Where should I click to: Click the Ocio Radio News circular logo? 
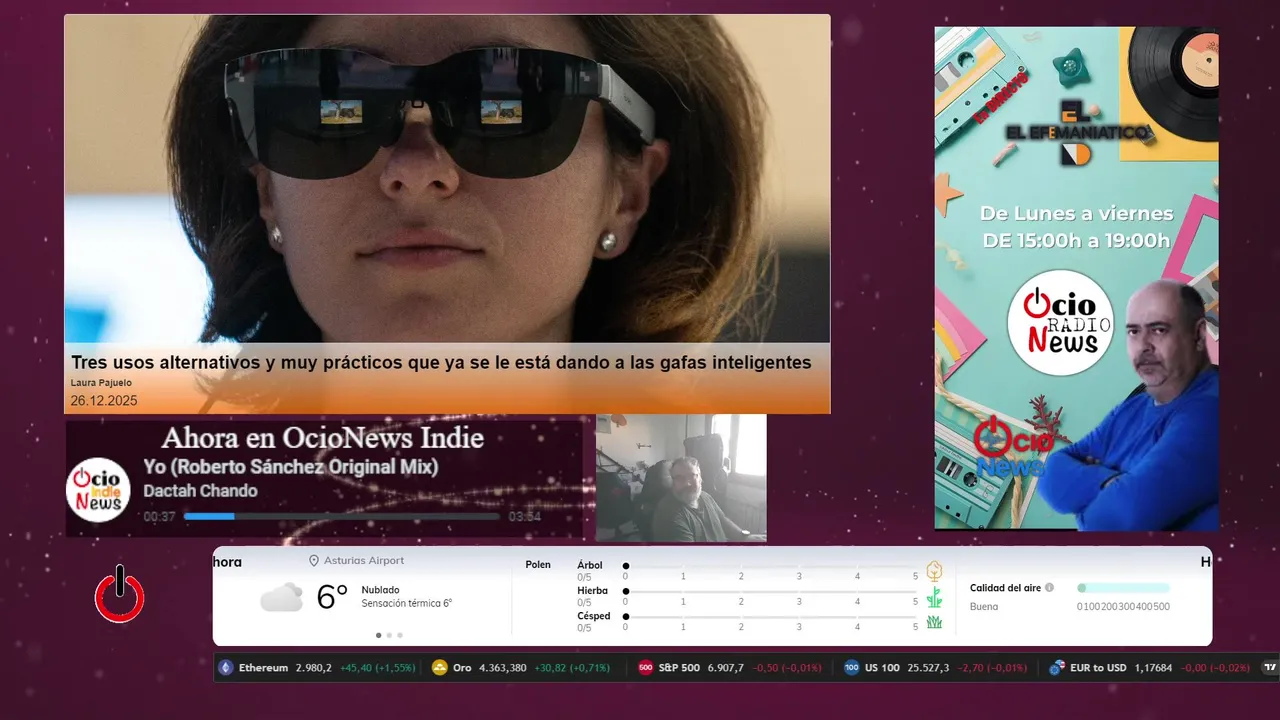pyautogui.click(x=1060, y=322)
